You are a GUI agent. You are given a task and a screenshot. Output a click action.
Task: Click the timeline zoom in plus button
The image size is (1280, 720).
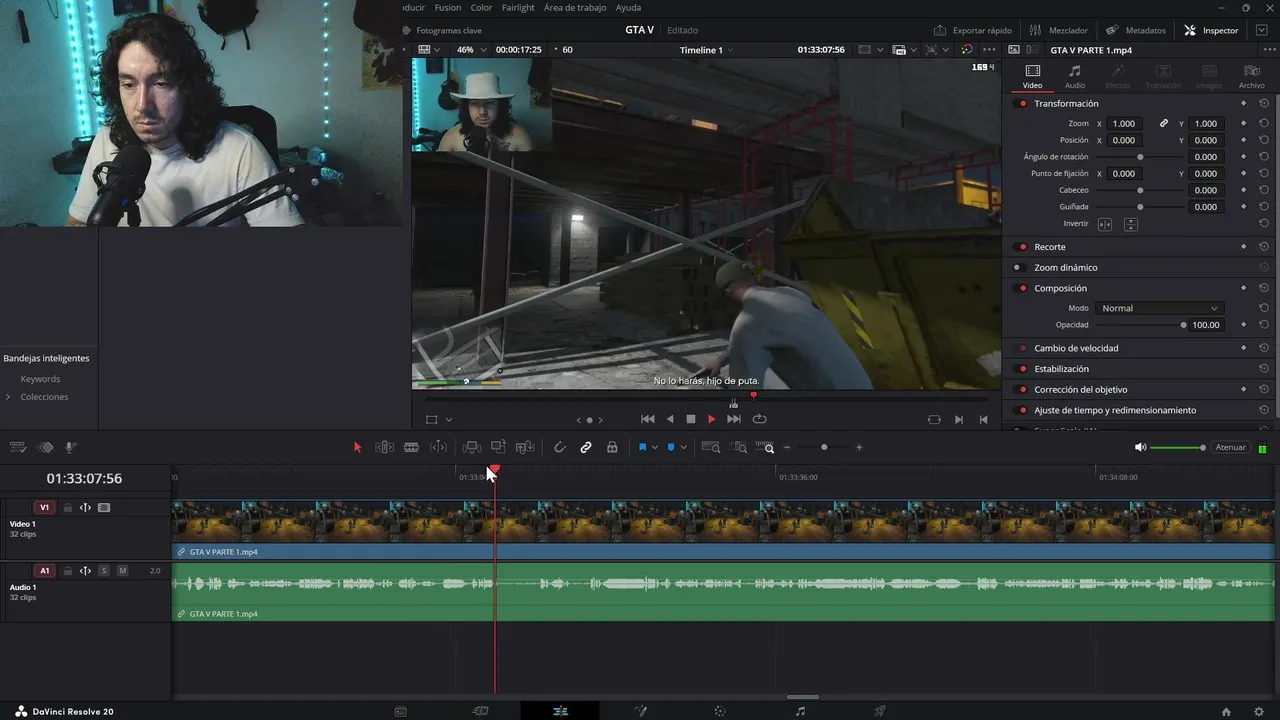(859, 447)
